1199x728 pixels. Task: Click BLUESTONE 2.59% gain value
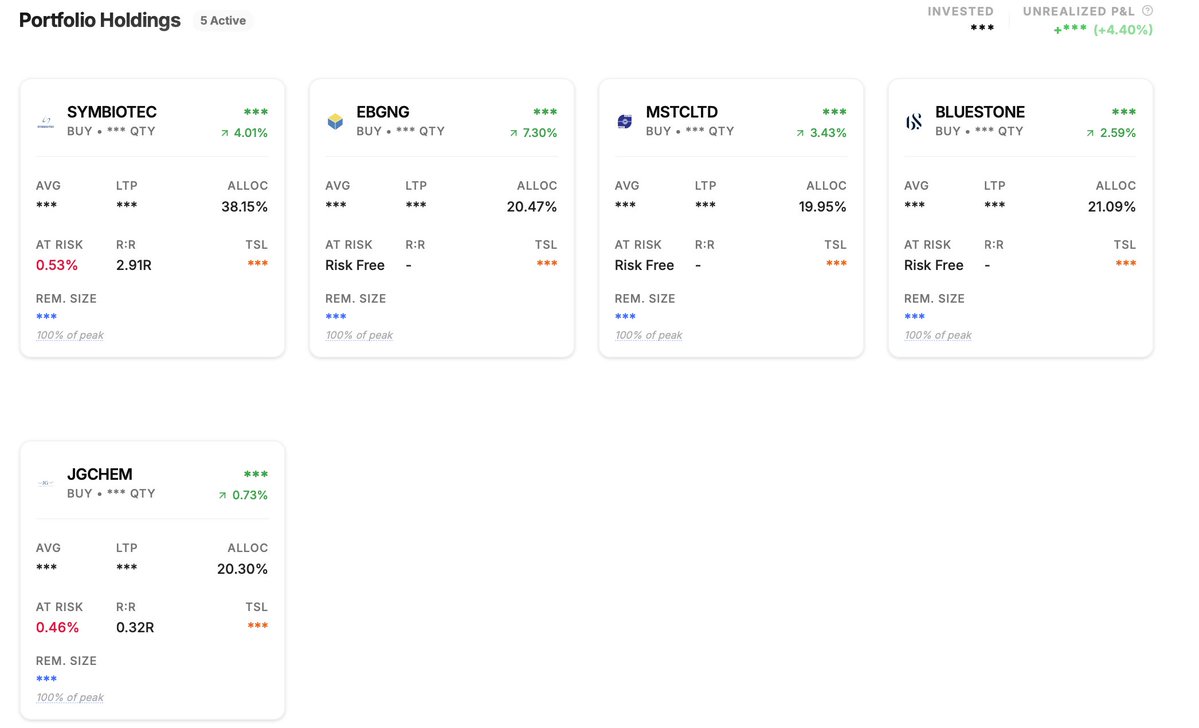pyautogui.click(x=1118, y=133)
